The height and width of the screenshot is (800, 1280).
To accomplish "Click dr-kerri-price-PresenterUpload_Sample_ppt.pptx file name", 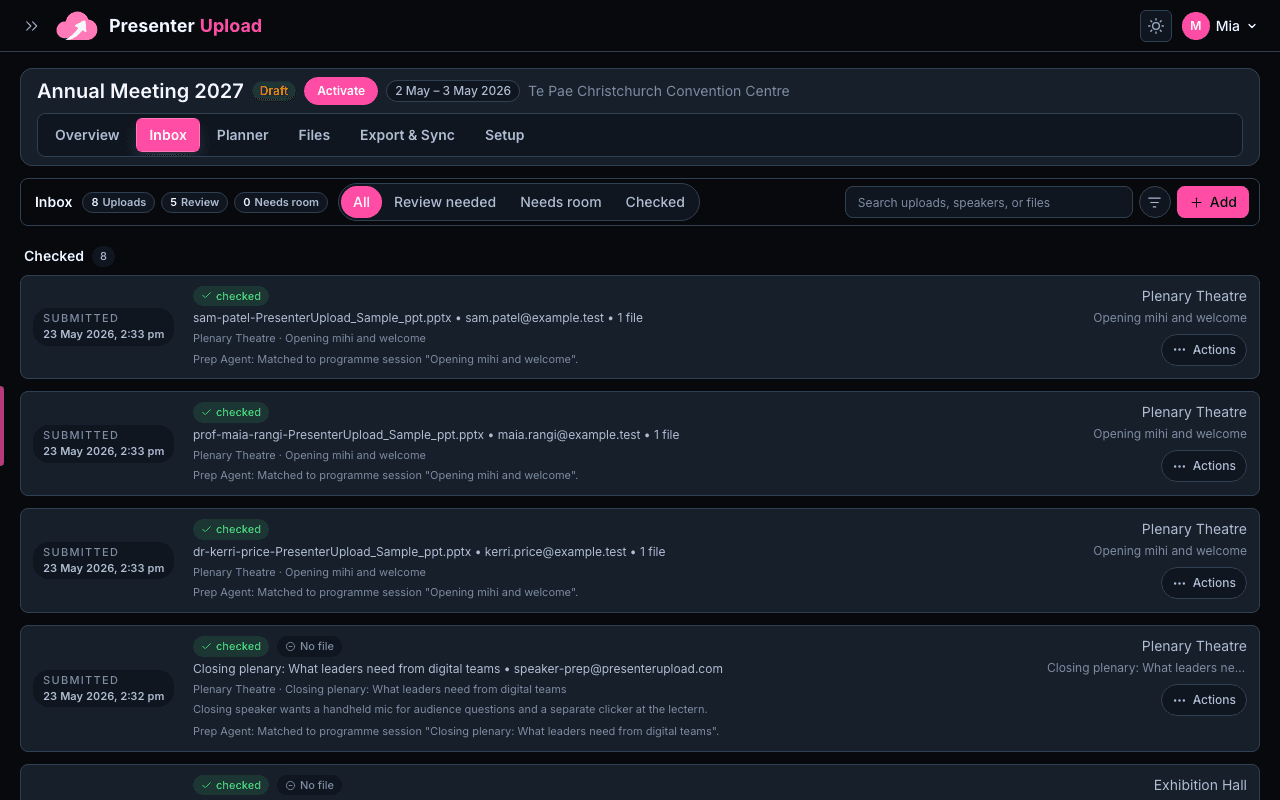I will click(x=332, y=552).
